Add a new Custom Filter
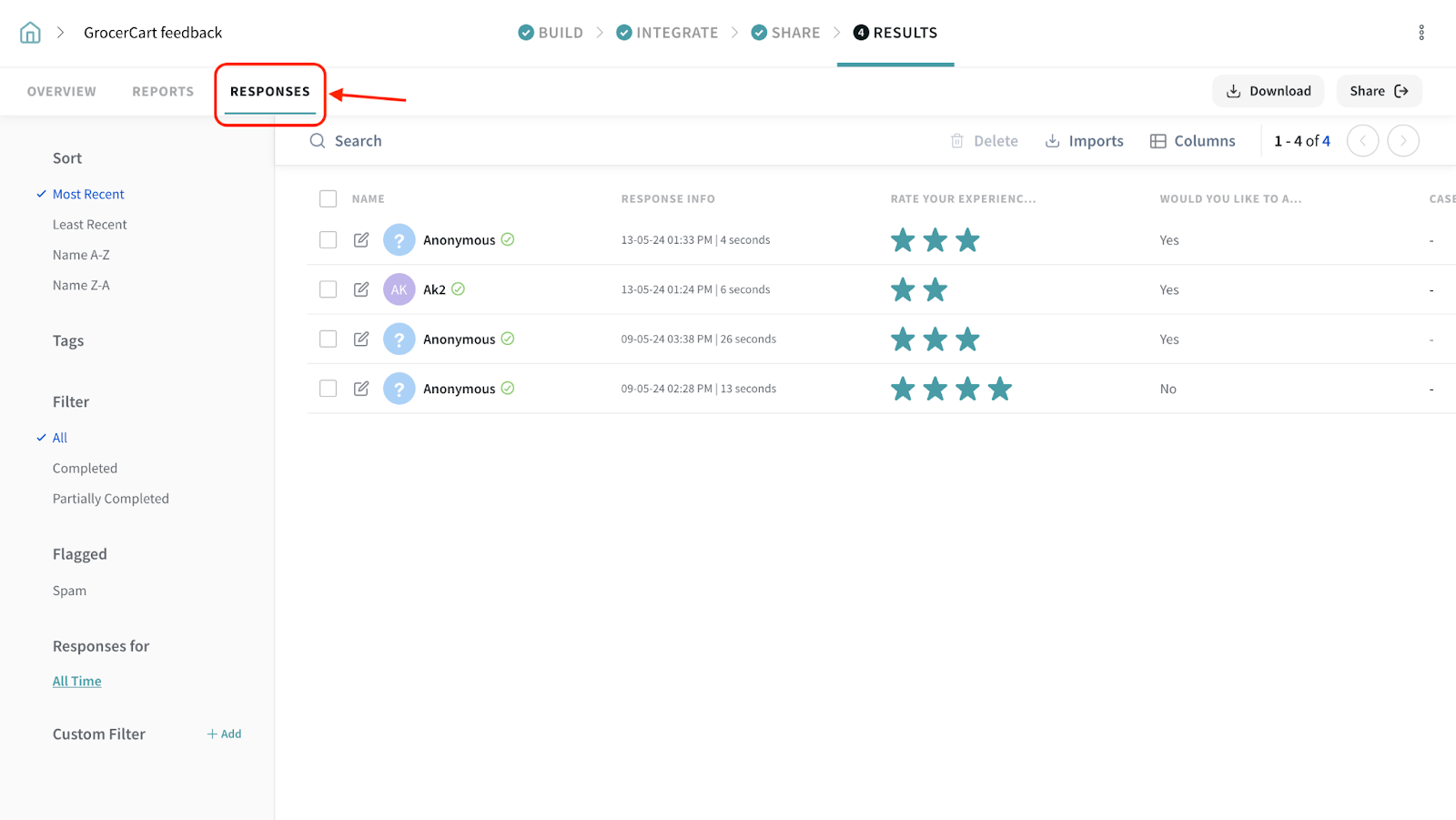The width and height of the screenshot is (1456, 820). [x=224, y=734]
